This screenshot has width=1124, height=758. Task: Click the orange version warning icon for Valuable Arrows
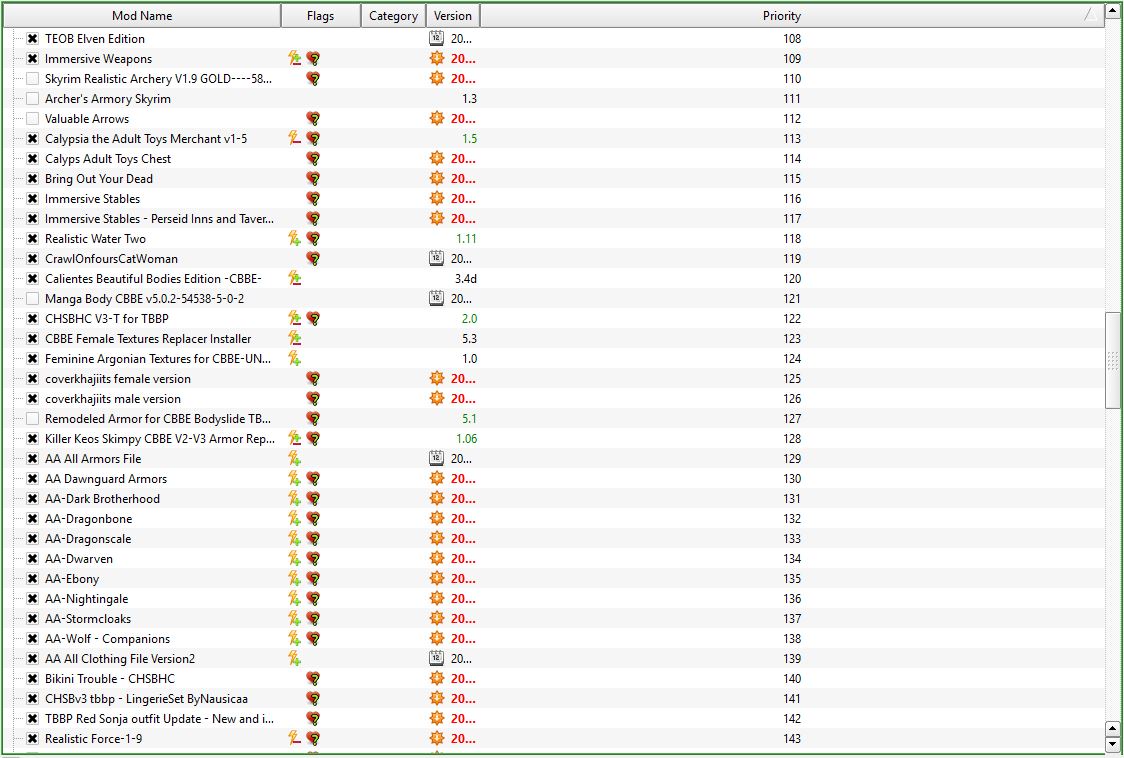(x=436, y=119)
